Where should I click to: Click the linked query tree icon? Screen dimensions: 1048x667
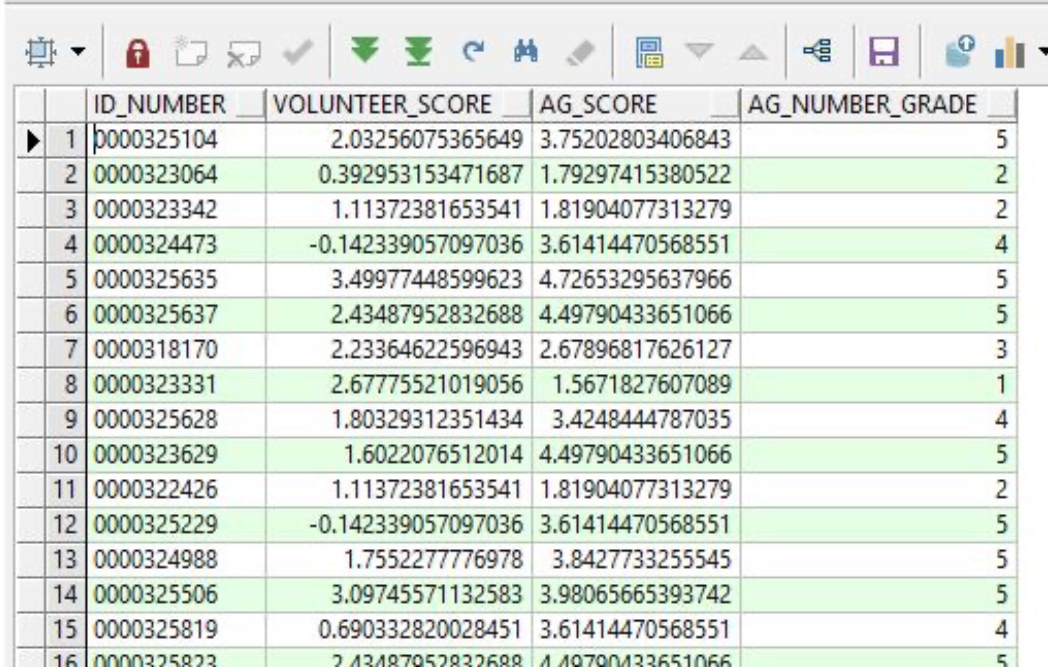point(817,51)
